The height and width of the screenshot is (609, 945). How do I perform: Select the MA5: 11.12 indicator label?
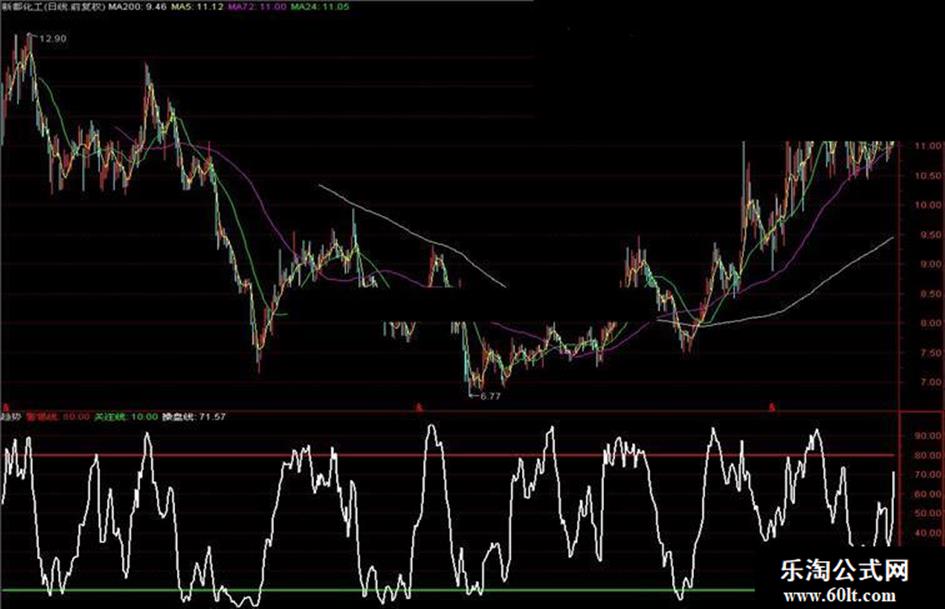pos(196,7)
